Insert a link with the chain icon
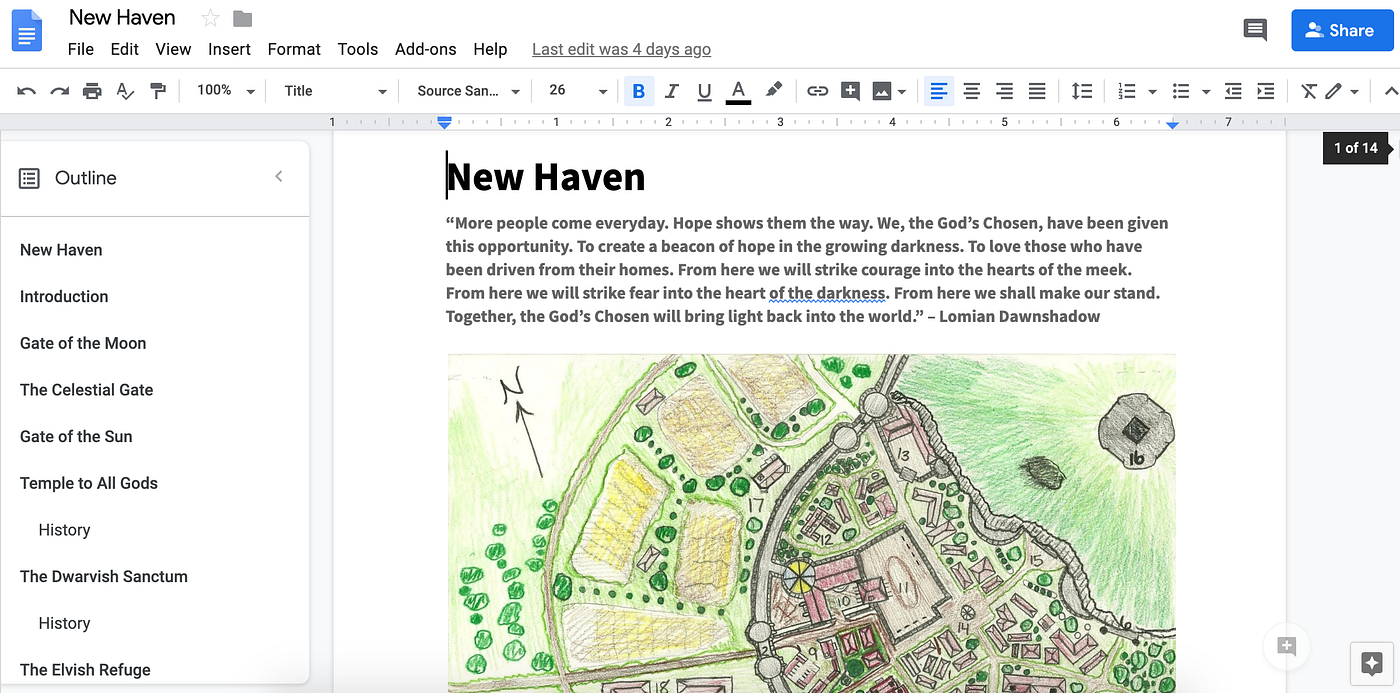 pos(818,91)
